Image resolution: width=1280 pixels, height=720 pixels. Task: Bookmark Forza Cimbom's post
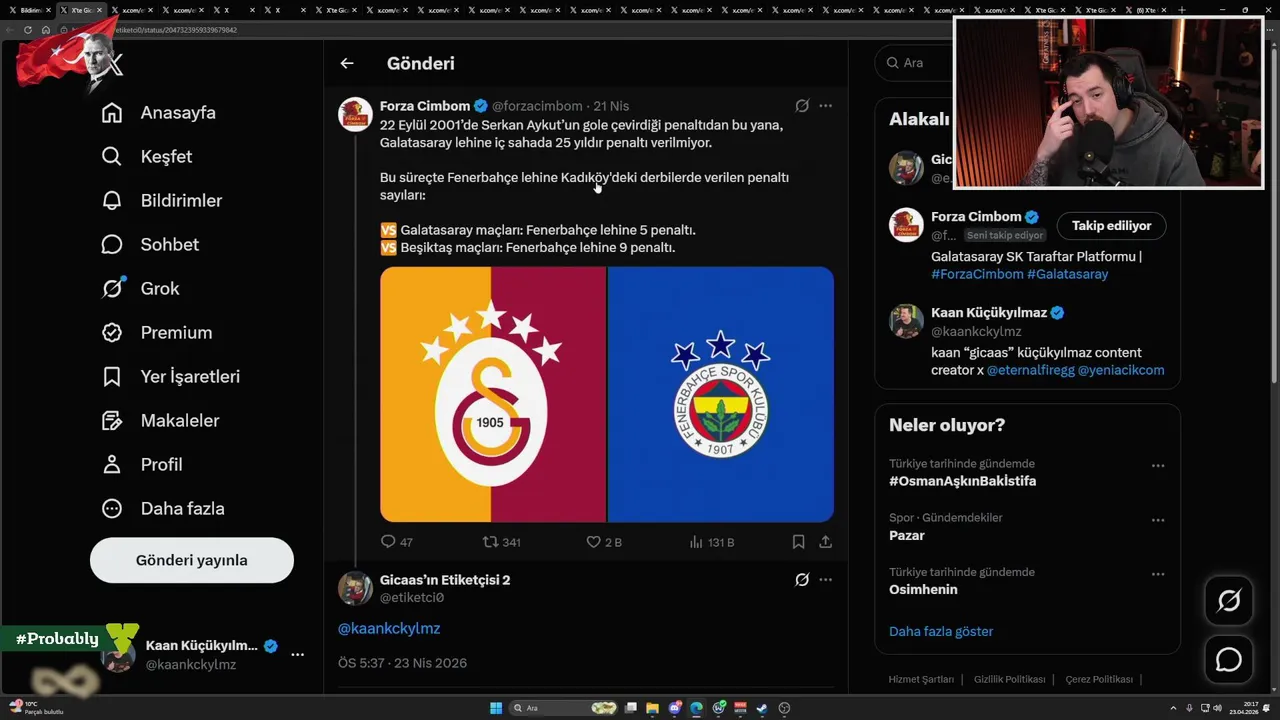(x=798, y=542)
